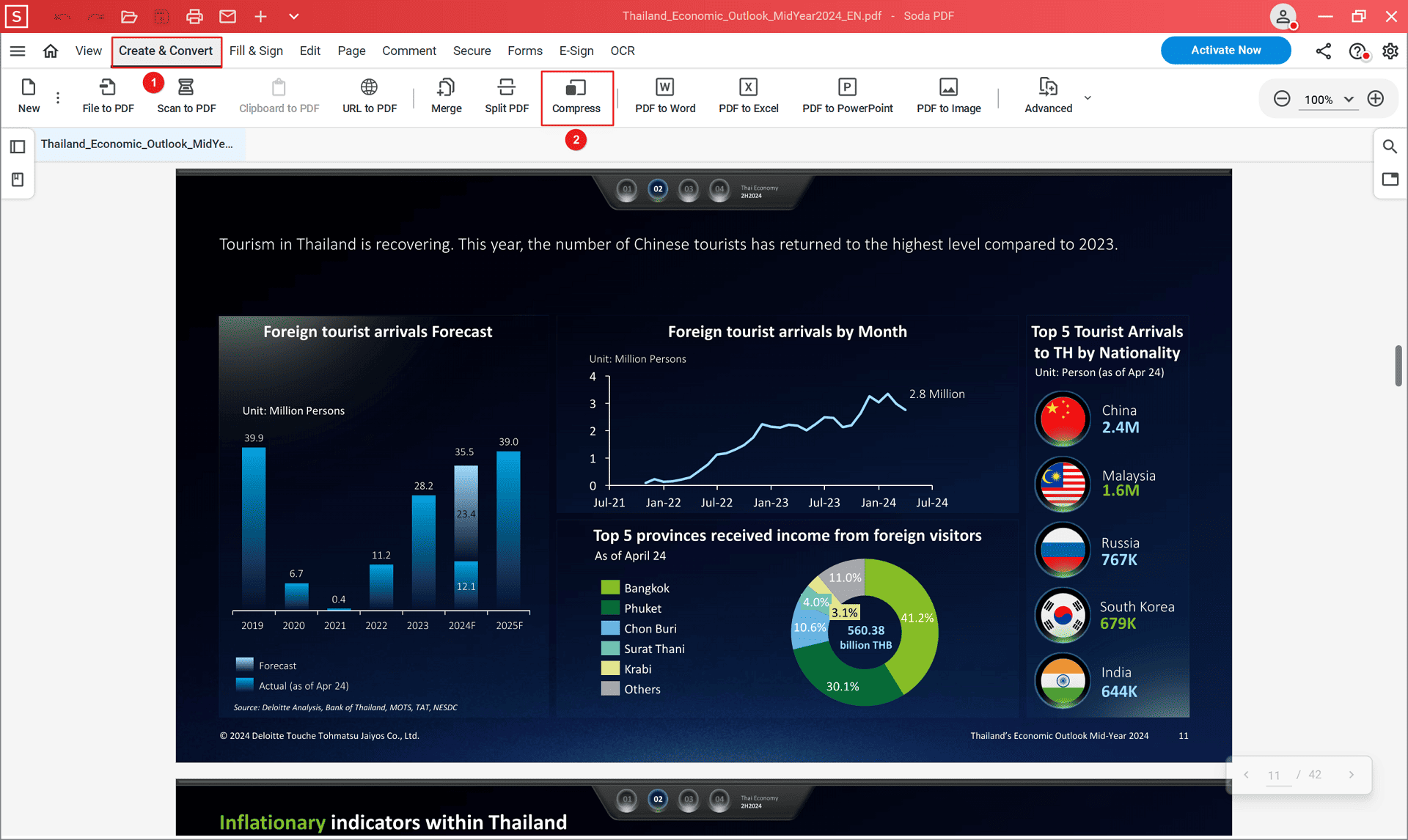Select the Scan to PDF tool
This screenshot has width=1408, height=840.
[186, 97]
